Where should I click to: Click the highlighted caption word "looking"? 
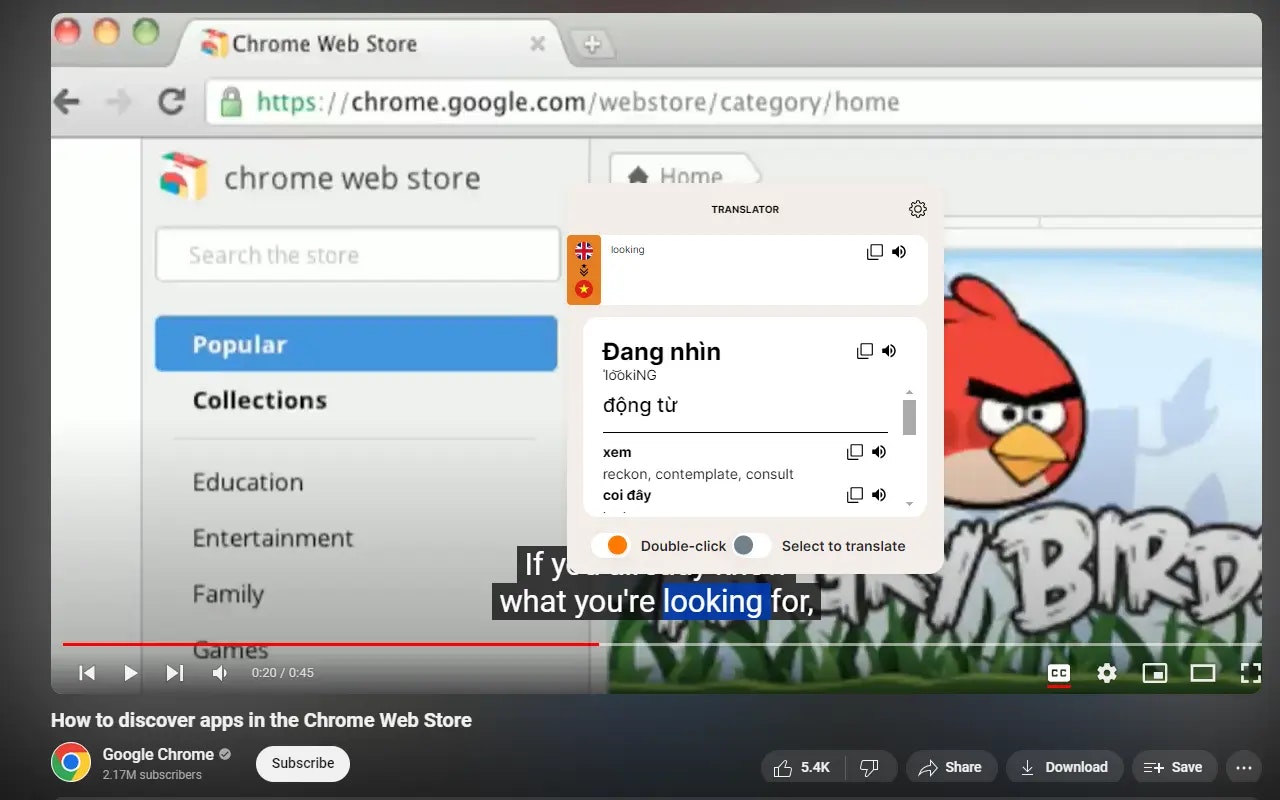[x=713, y=601]
